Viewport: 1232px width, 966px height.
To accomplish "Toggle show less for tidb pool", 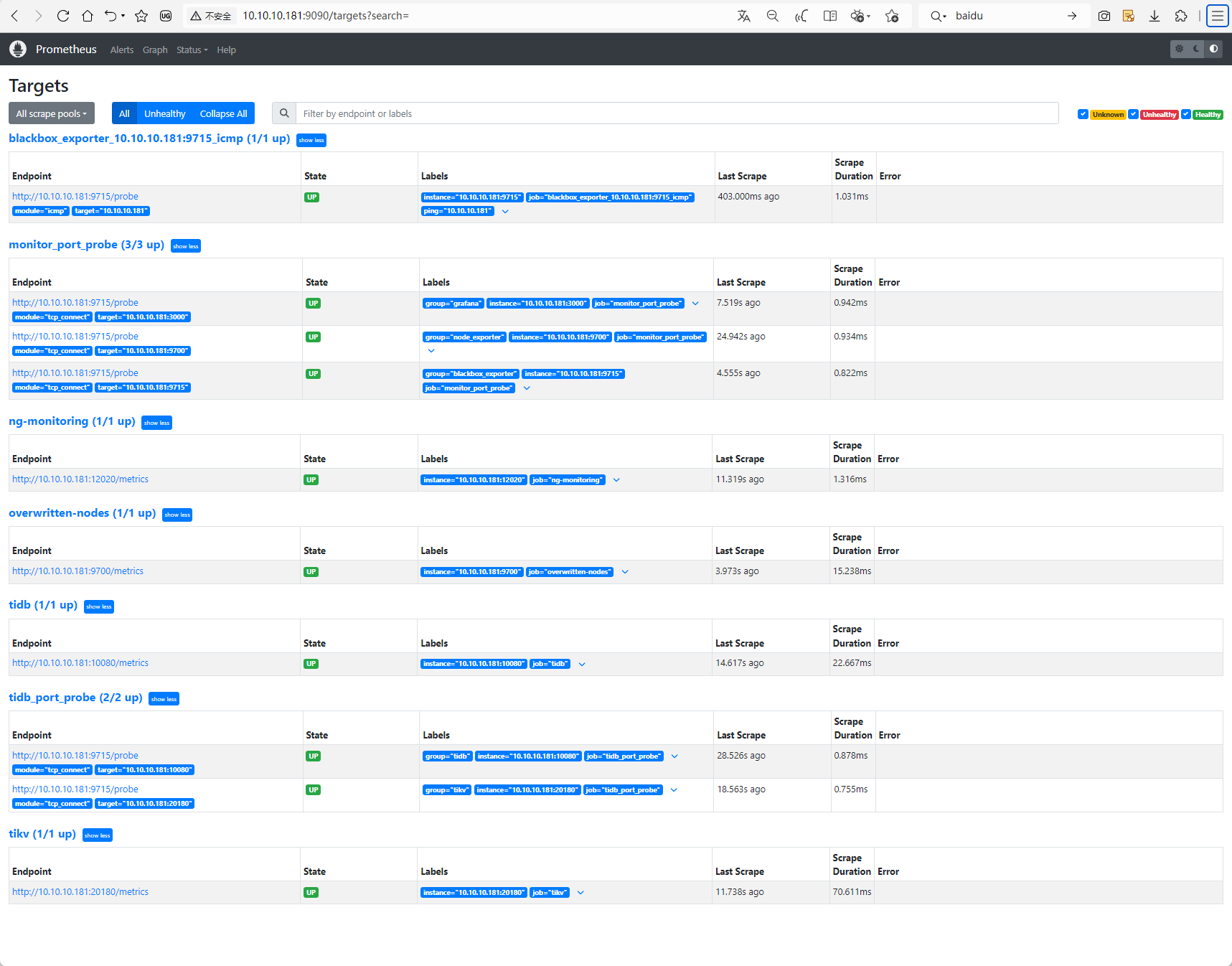I will (x=99, y=606).
